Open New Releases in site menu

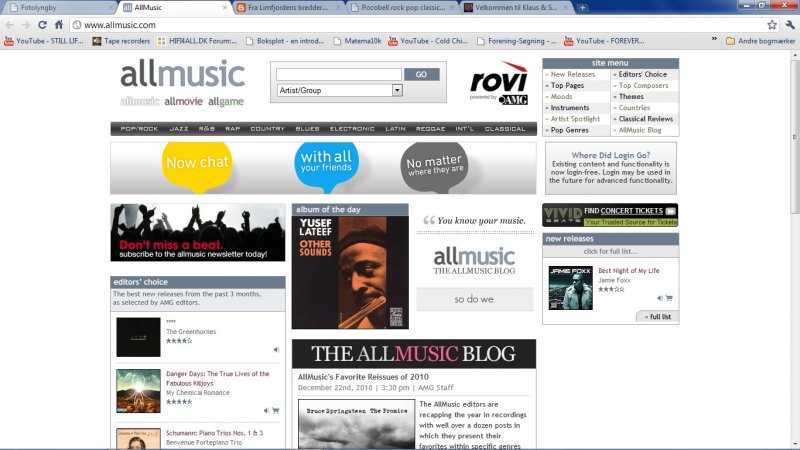572,74
